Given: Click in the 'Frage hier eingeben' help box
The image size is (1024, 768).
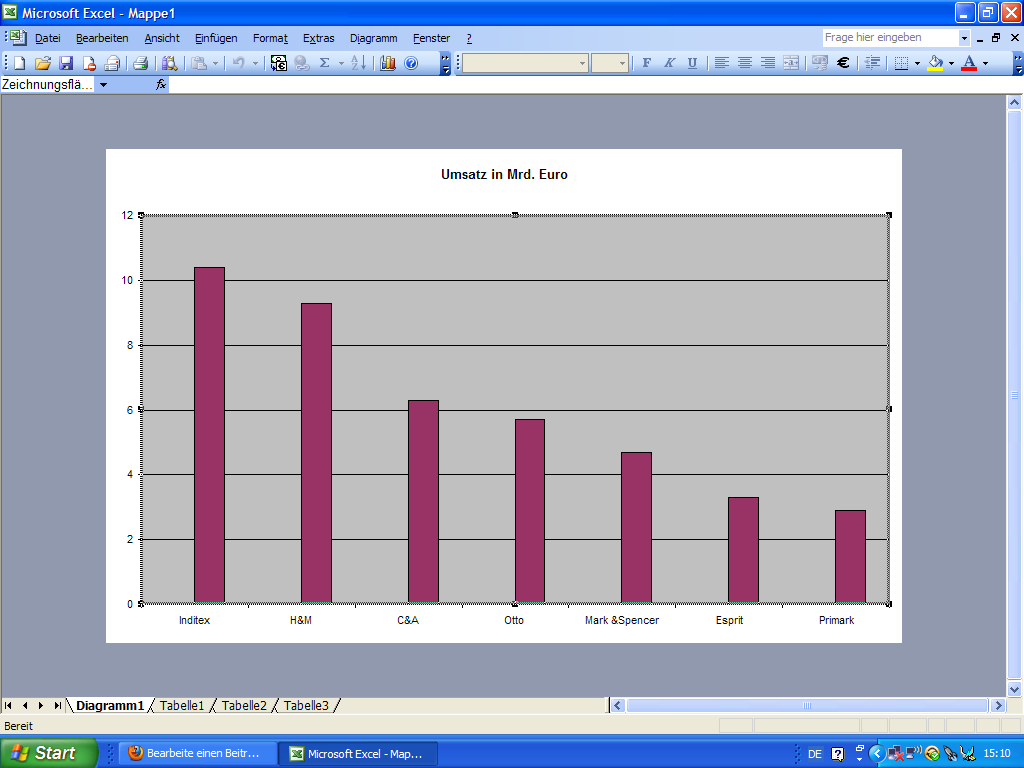Looking at the screenshot, I should point(890,38).
